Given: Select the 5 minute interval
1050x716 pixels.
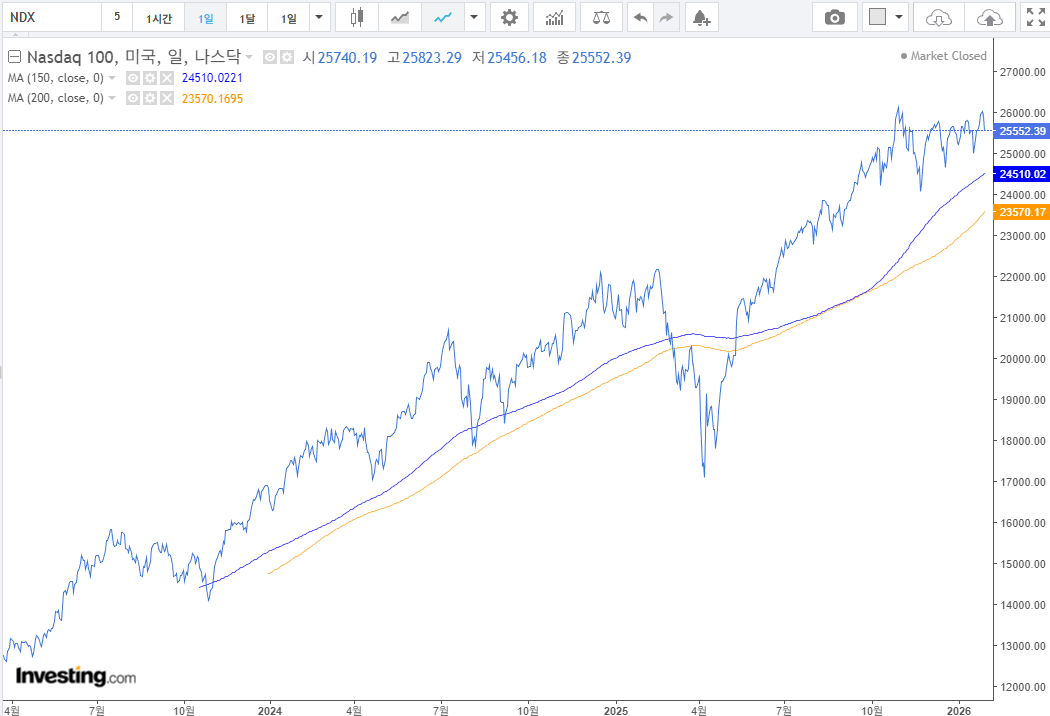Looking at the screenshot, I should [117, 17].
